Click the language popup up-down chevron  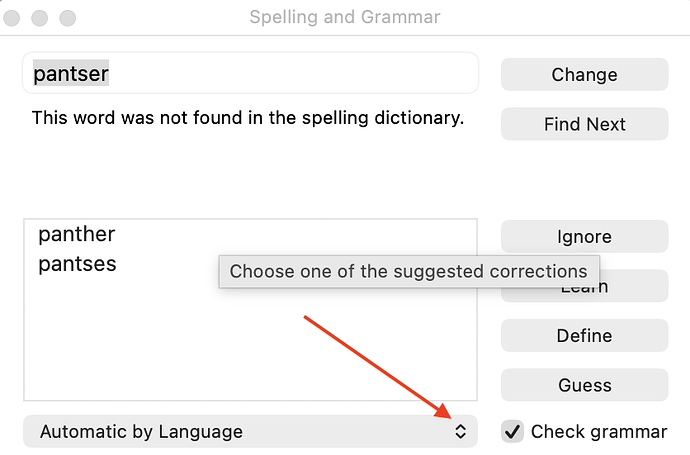460,432
